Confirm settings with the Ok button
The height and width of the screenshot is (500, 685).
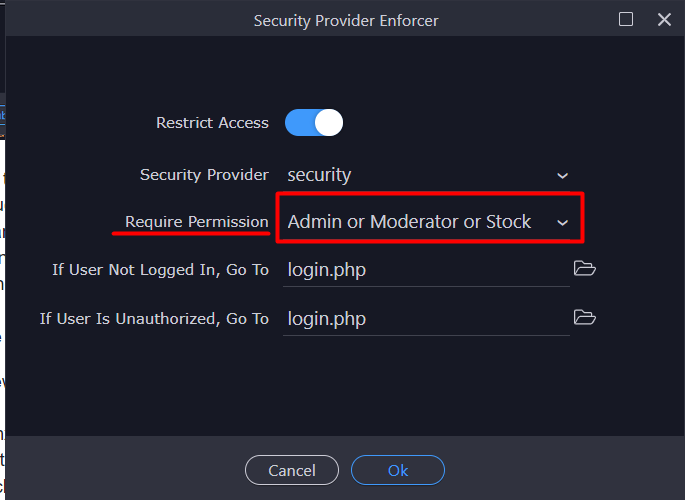[398, 470]
